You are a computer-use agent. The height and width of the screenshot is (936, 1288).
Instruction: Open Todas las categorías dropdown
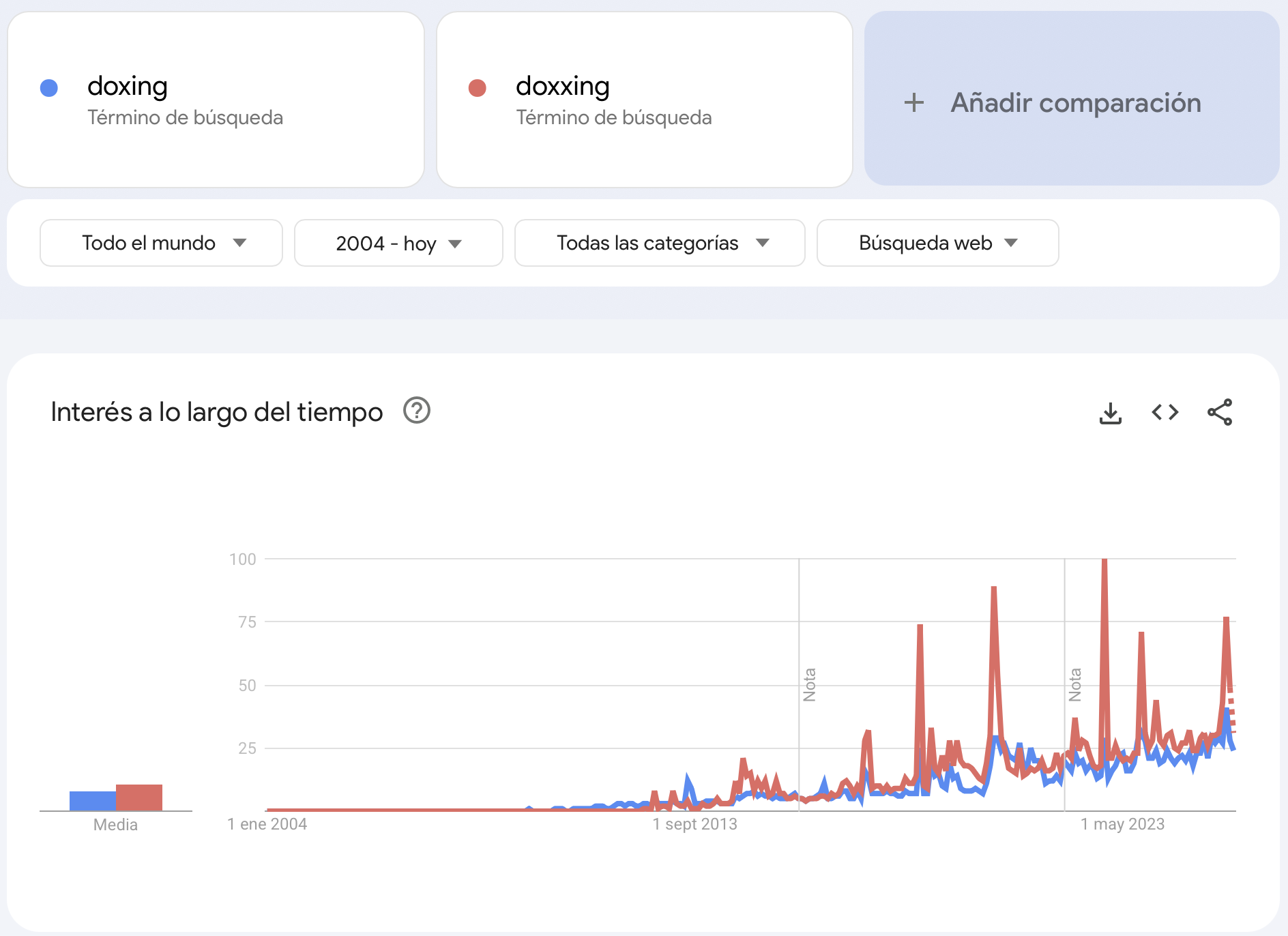[660, 243]
